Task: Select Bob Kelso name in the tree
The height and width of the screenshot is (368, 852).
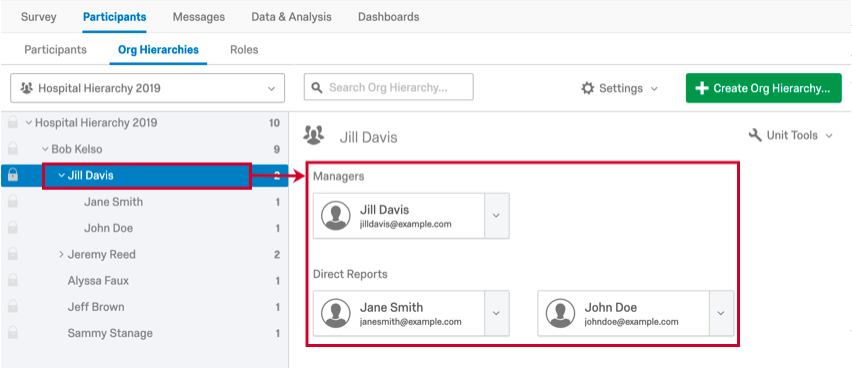Action: [x=77, y=149]
